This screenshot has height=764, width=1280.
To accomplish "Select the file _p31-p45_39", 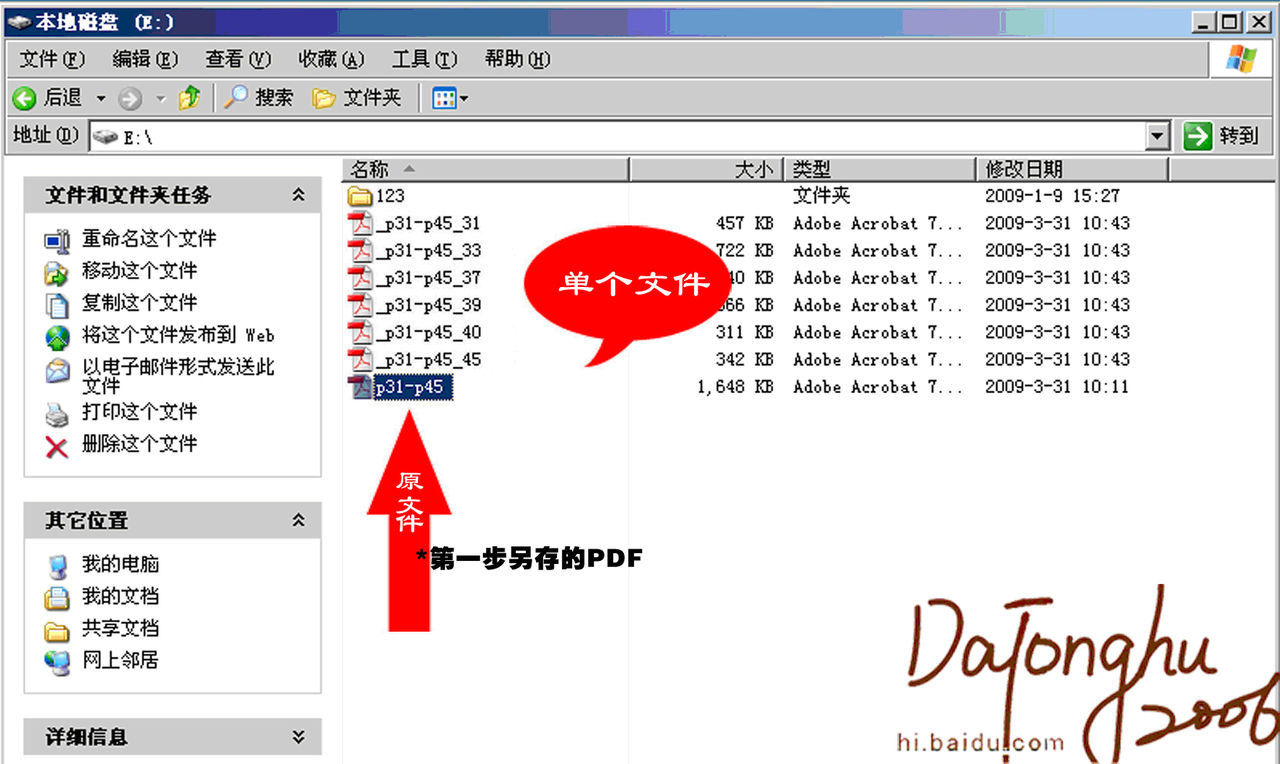I will pos(428,305).
